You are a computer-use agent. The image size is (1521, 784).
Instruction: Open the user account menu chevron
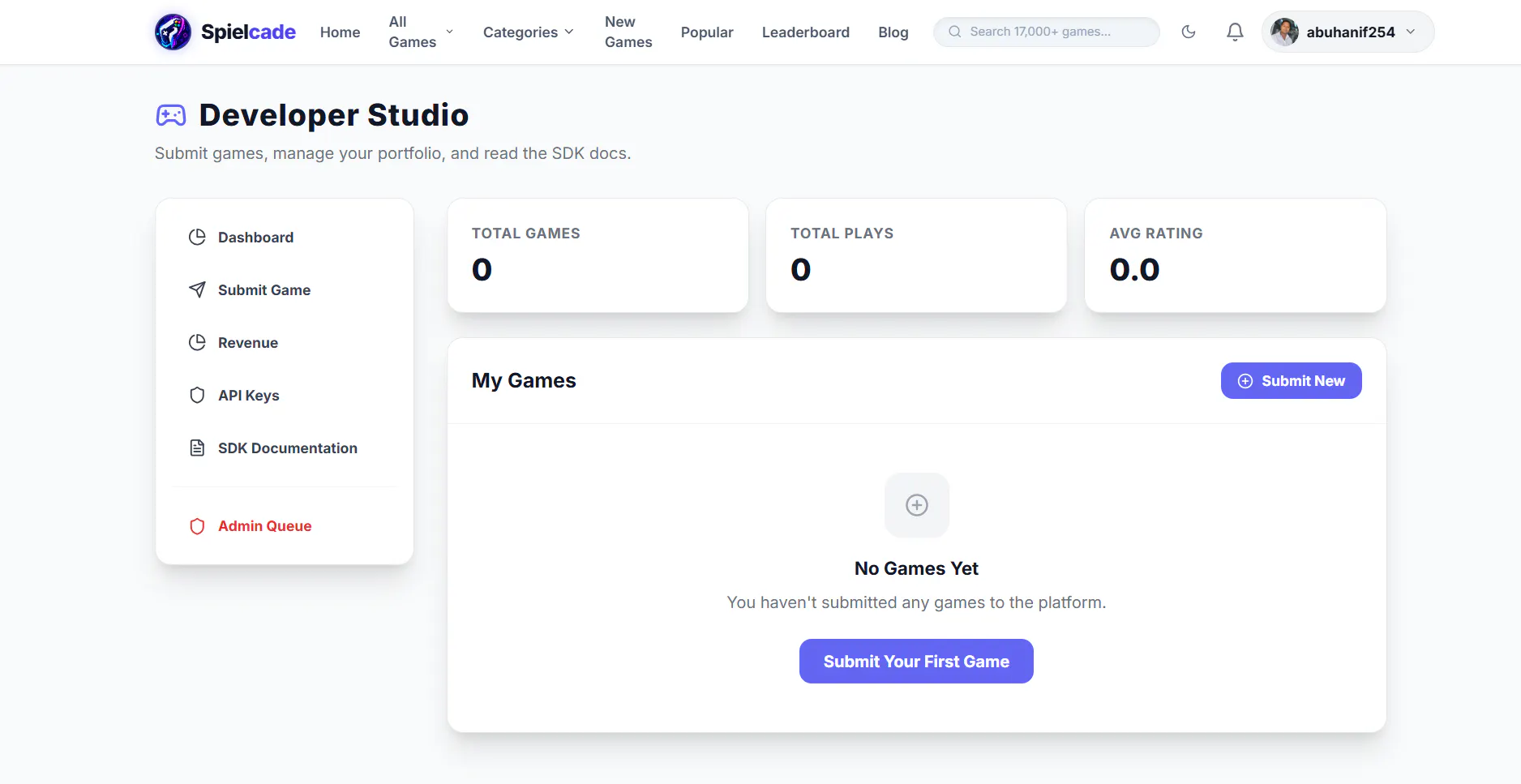pos(1411,32)
